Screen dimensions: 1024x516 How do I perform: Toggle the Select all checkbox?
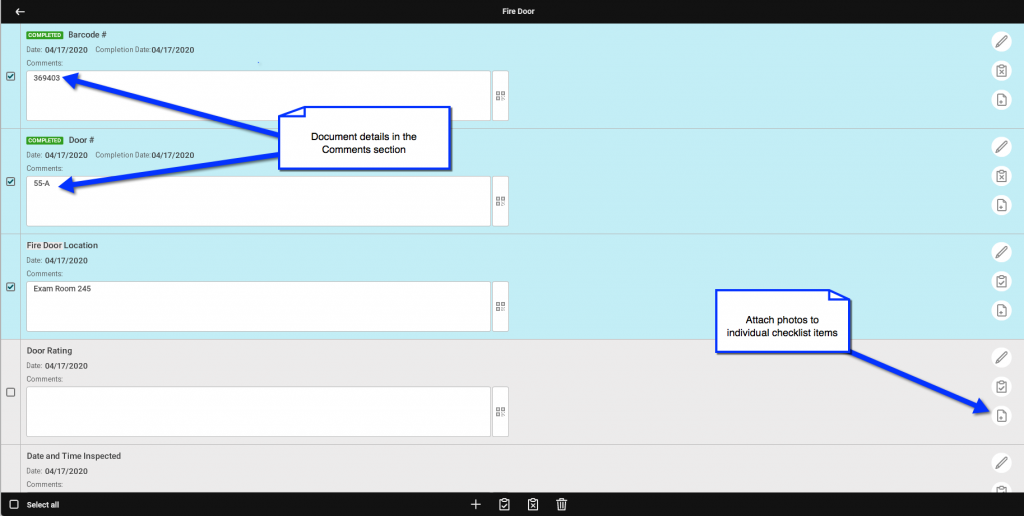(x=14, y=505)
